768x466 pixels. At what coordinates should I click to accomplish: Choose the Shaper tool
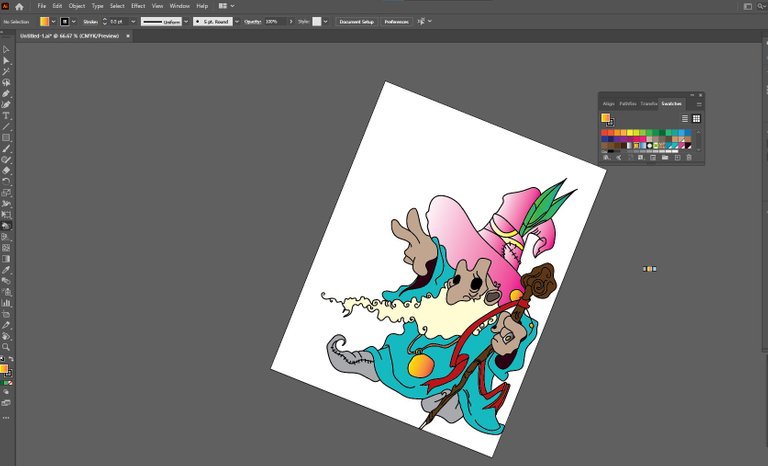[6, 160]
